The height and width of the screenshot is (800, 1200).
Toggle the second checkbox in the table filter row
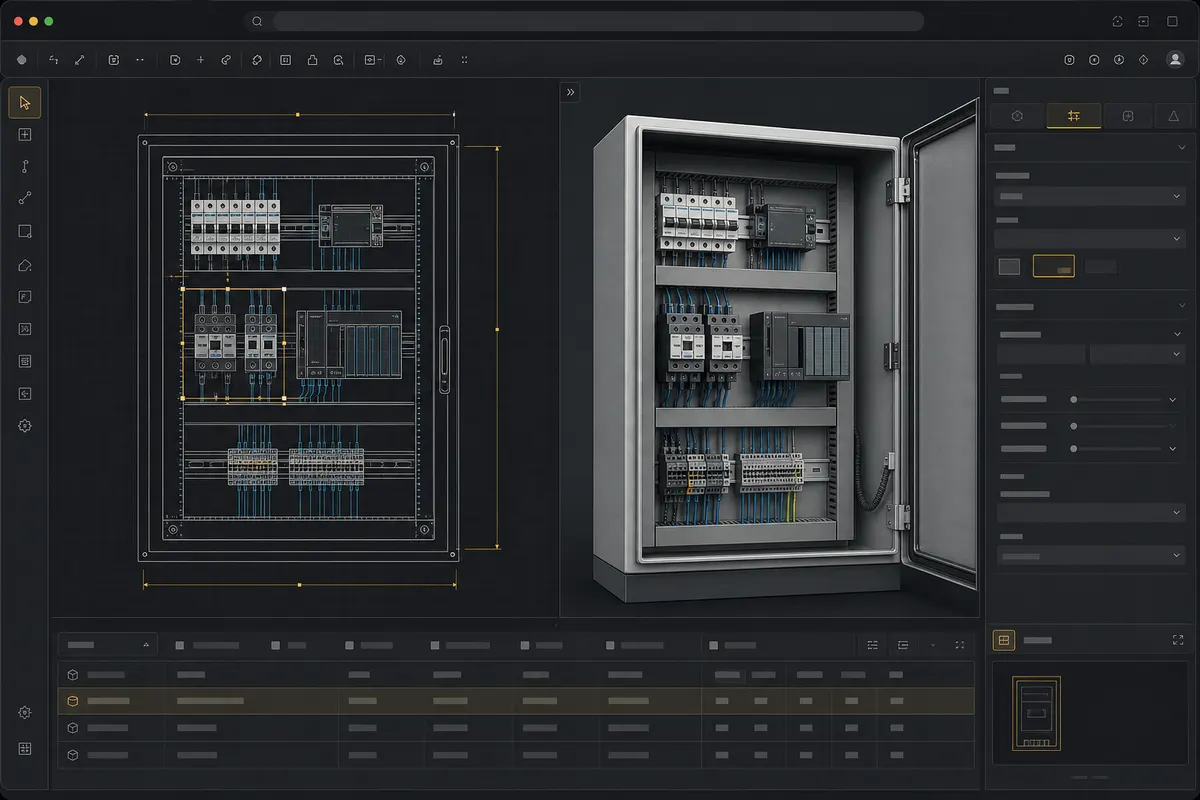tap(275, 646)
